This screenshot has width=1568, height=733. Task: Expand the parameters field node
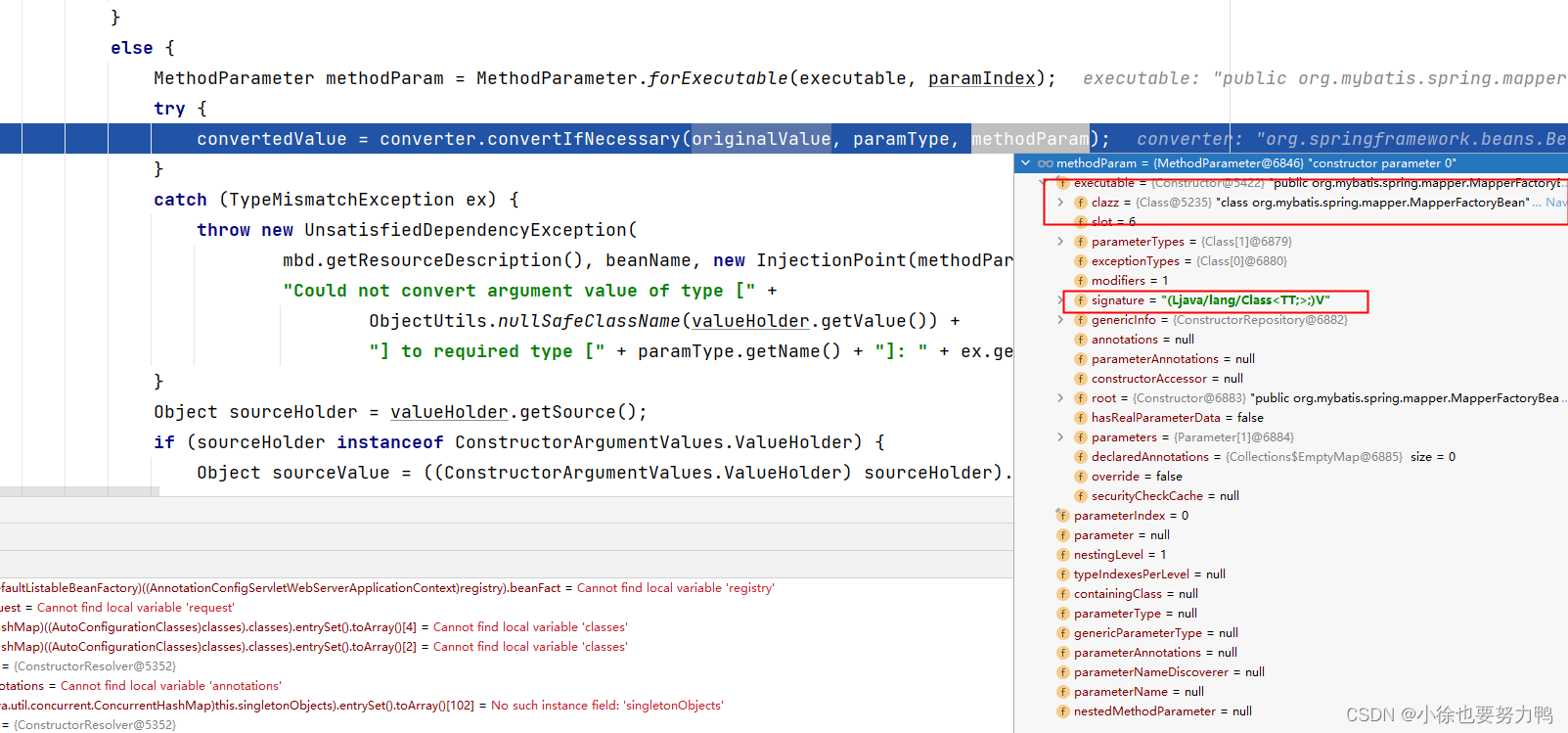pos(1060,437)
